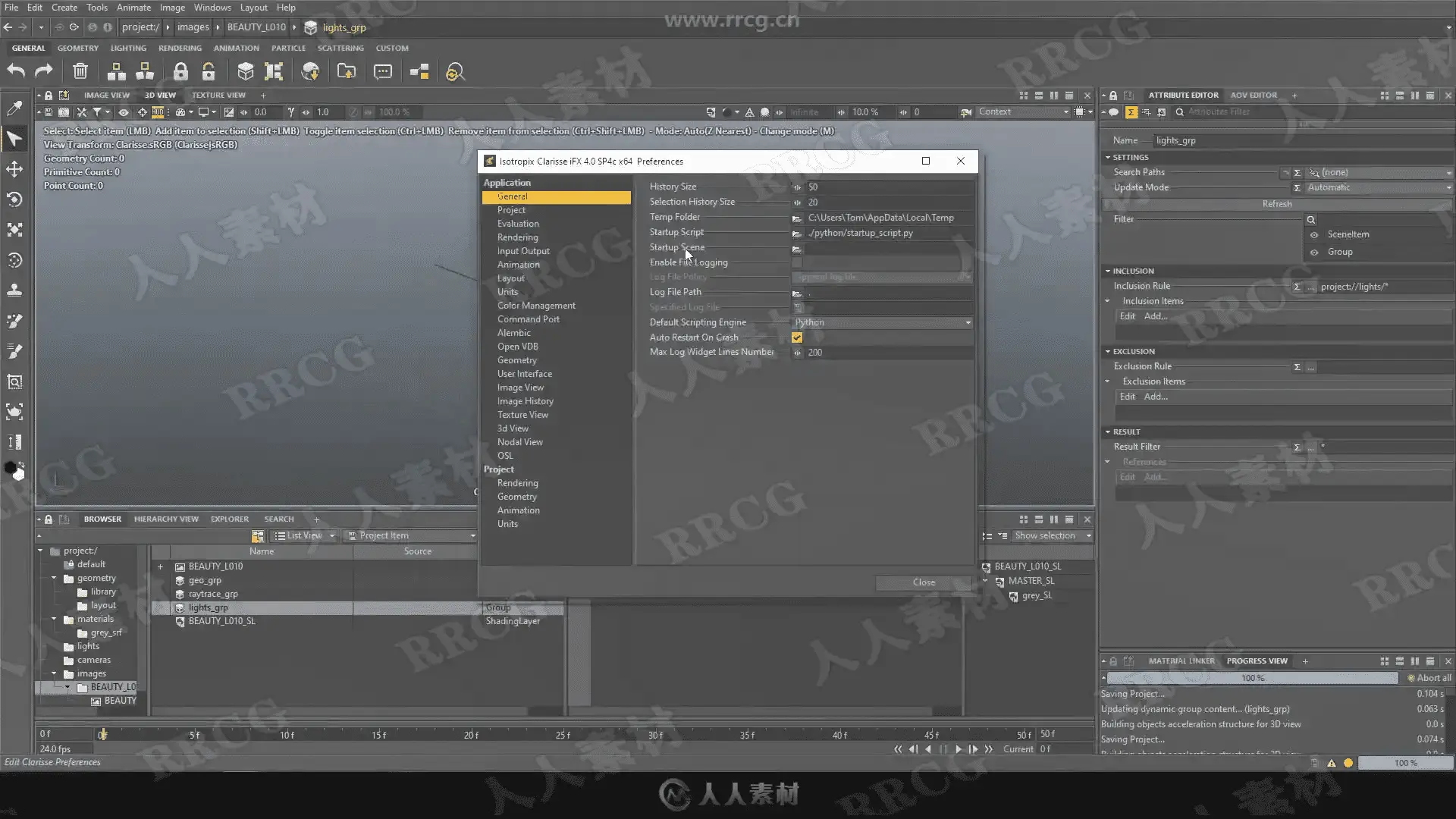1456x819 pixels.
Task: Click the browse folder icon for Temp Folder
Action: [796, 218]
